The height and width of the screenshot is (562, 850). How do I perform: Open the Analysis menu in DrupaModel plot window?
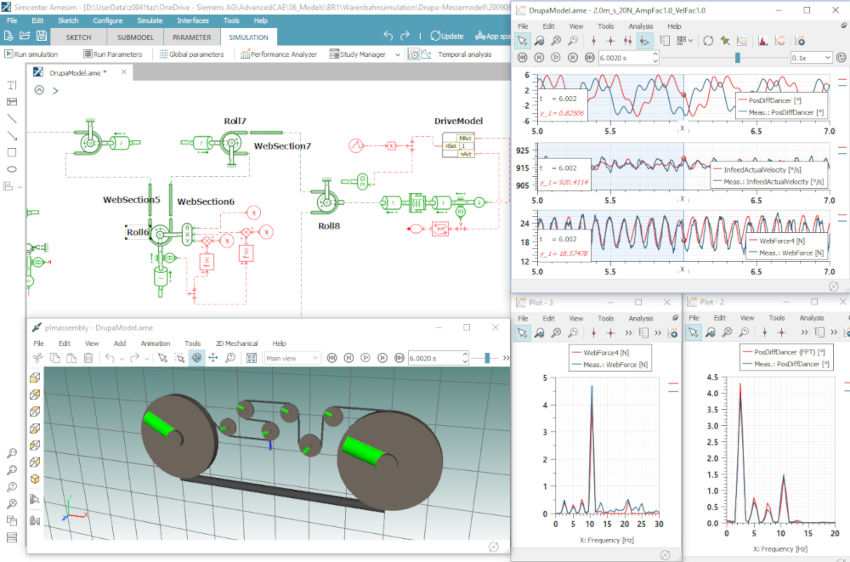[640, 26]
